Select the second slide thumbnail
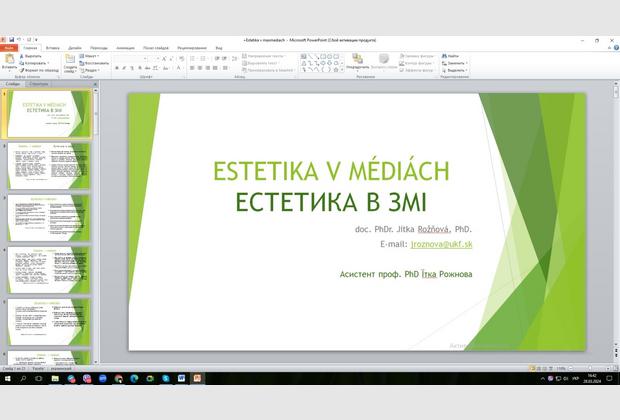This screenshot has width=620, height=420. point(51,166)
